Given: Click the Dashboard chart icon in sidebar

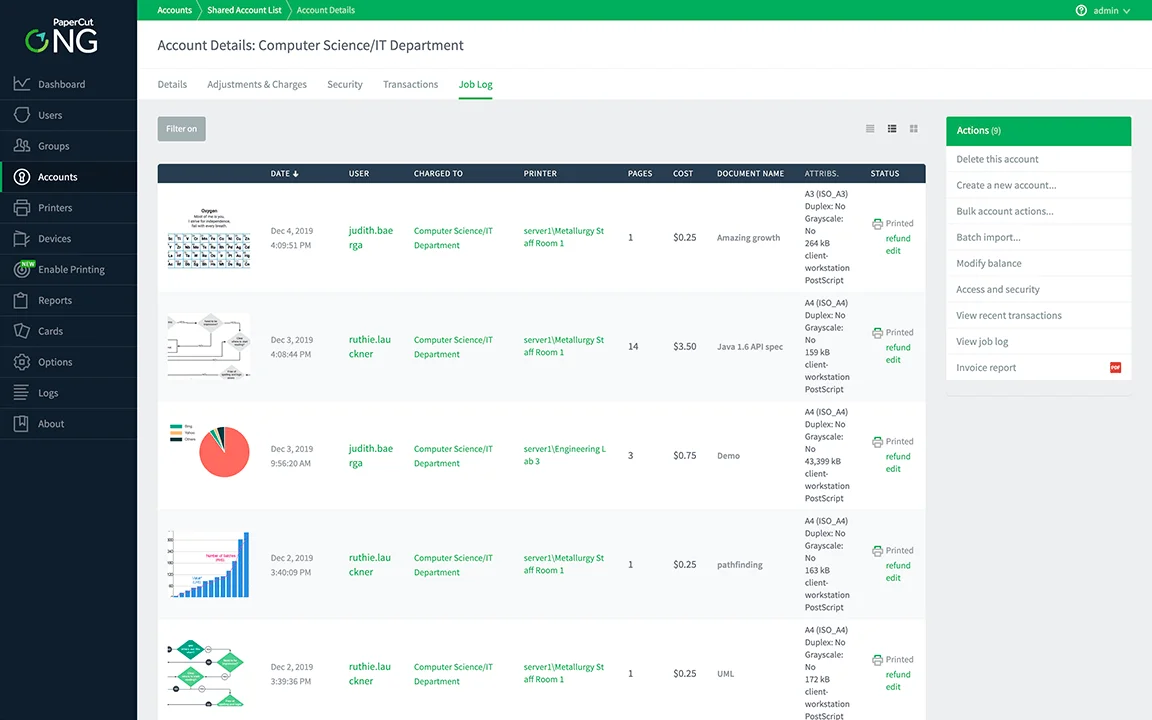Looking at the screenshot, I should pyautogui.click(x=21, y=84).
